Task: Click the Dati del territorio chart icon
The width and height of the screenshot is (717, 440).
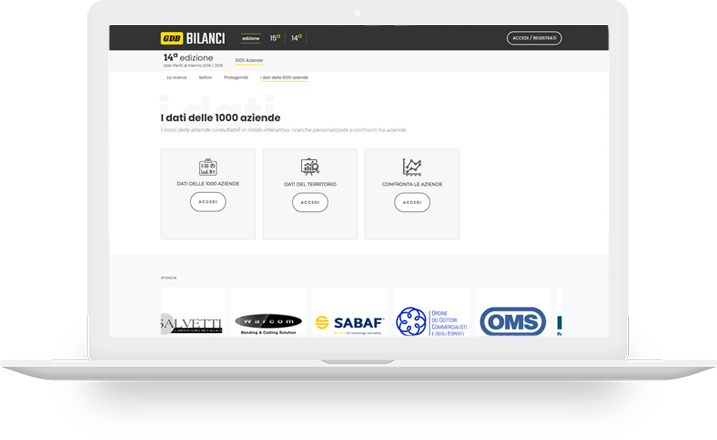Action: [x=310, y=167]
